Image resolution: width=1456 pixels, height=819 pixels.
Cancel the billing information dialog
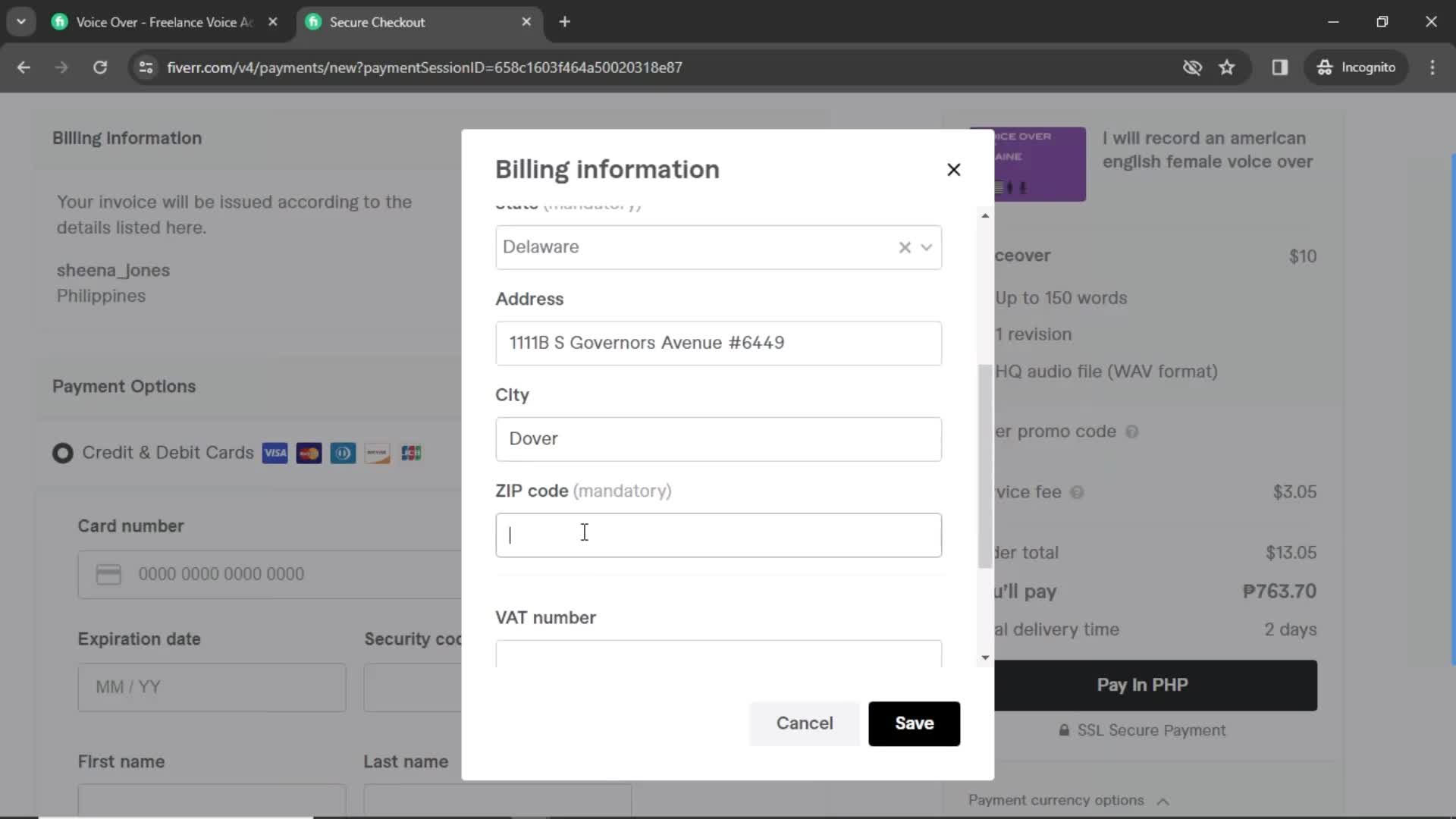tap(805, 723)
